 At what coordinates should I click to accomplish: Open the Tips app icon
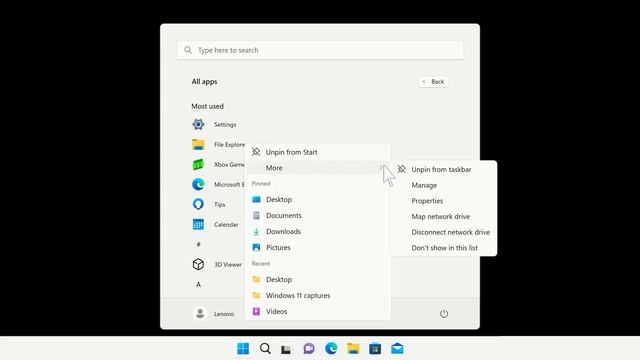coord(198,204)
